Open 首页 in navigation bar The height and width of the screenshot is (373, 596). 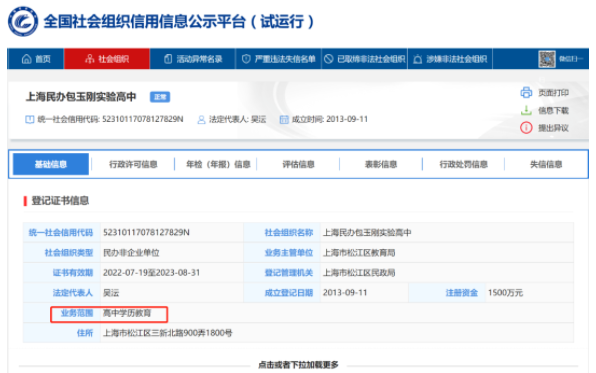click(36, 59)
